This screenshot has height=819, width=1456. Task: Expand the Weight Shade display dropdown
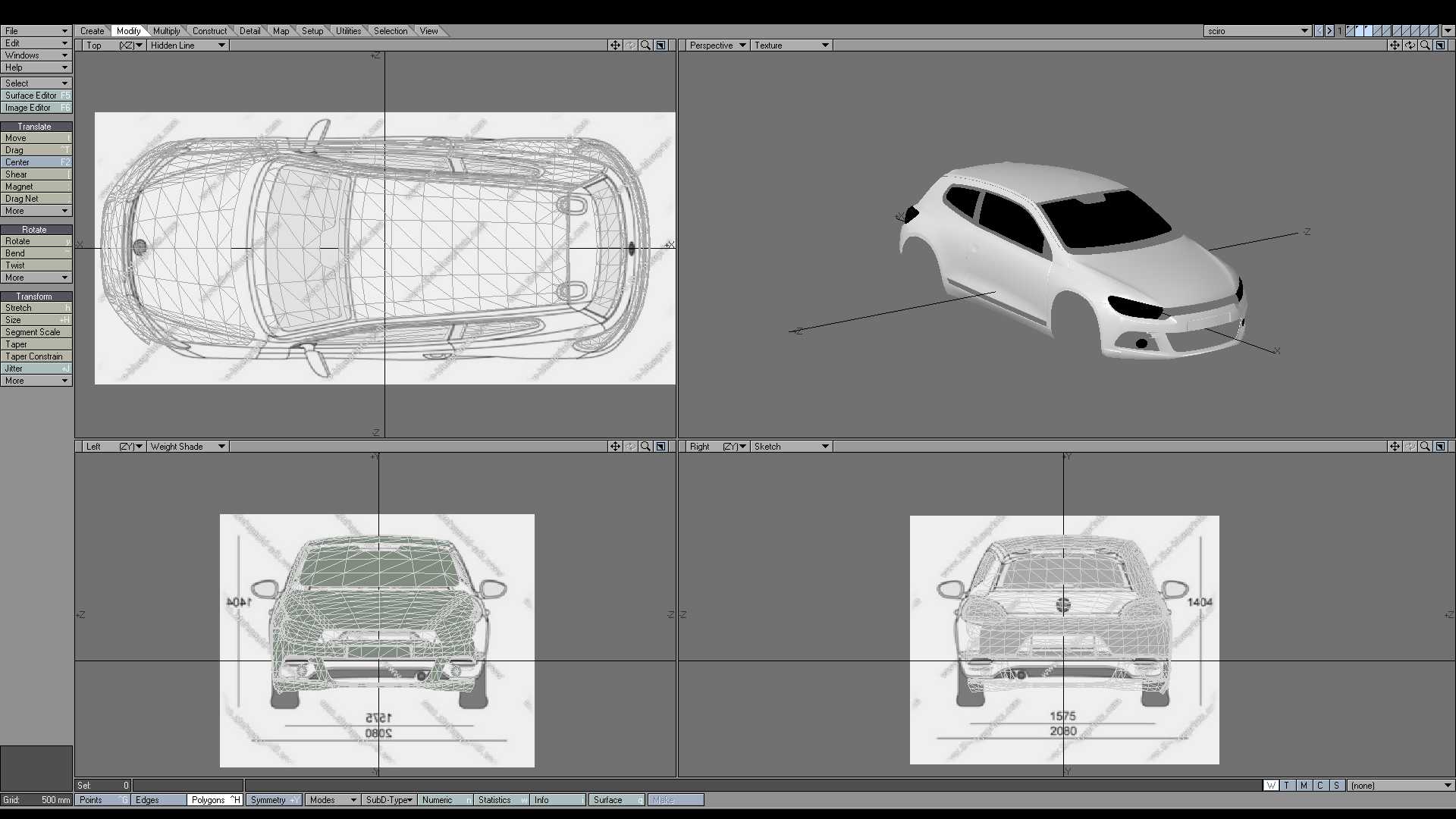[188, 447]
